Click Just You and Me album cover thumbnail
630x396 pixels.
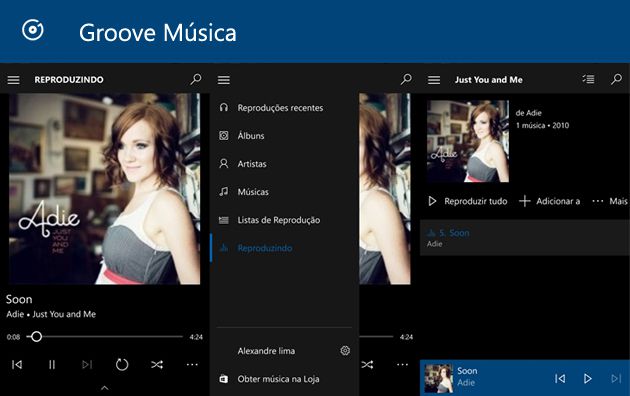coord(468,141)
